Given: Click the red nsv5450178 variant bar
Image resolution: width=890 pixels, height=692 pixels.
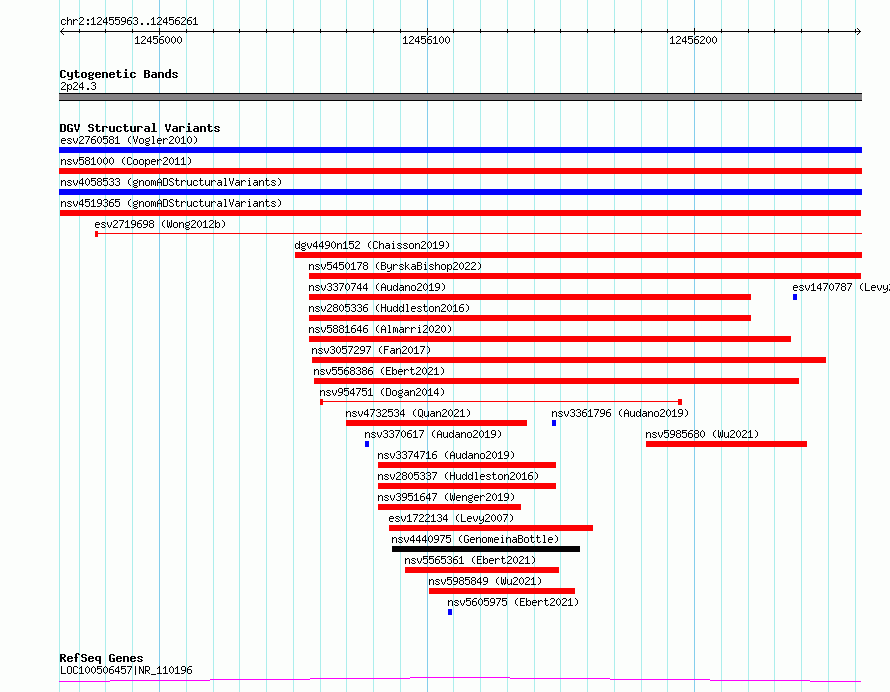Looking at the screenshot, I should coord(585,276).
